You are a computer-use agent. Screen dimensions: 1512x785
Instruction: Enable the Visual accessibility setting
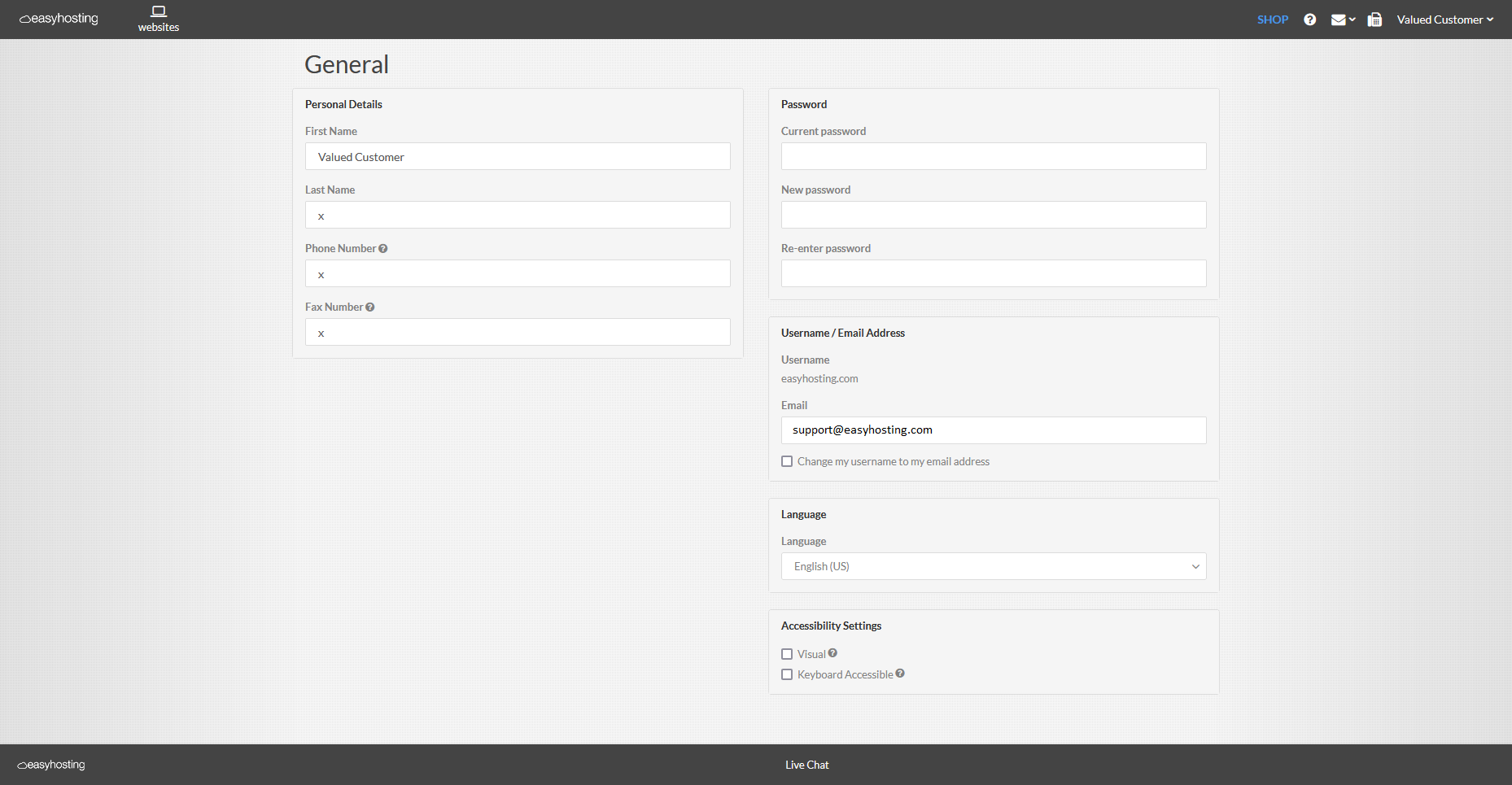click(x=787, y=653)
